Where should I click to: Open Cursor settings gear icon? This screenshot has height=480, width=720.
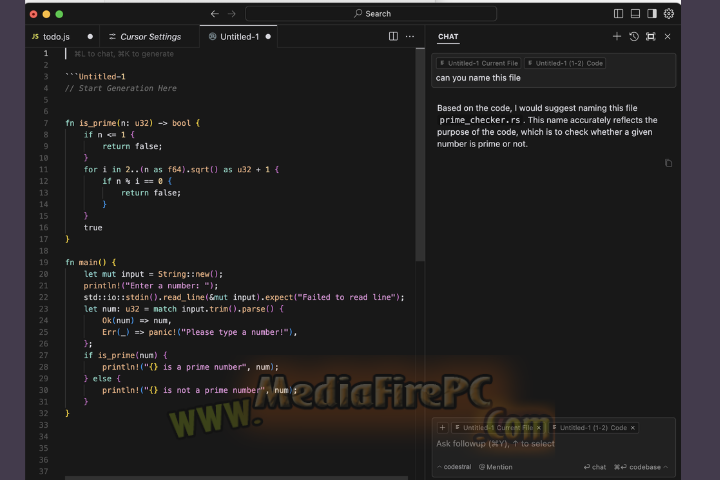(x=669, y=14)
